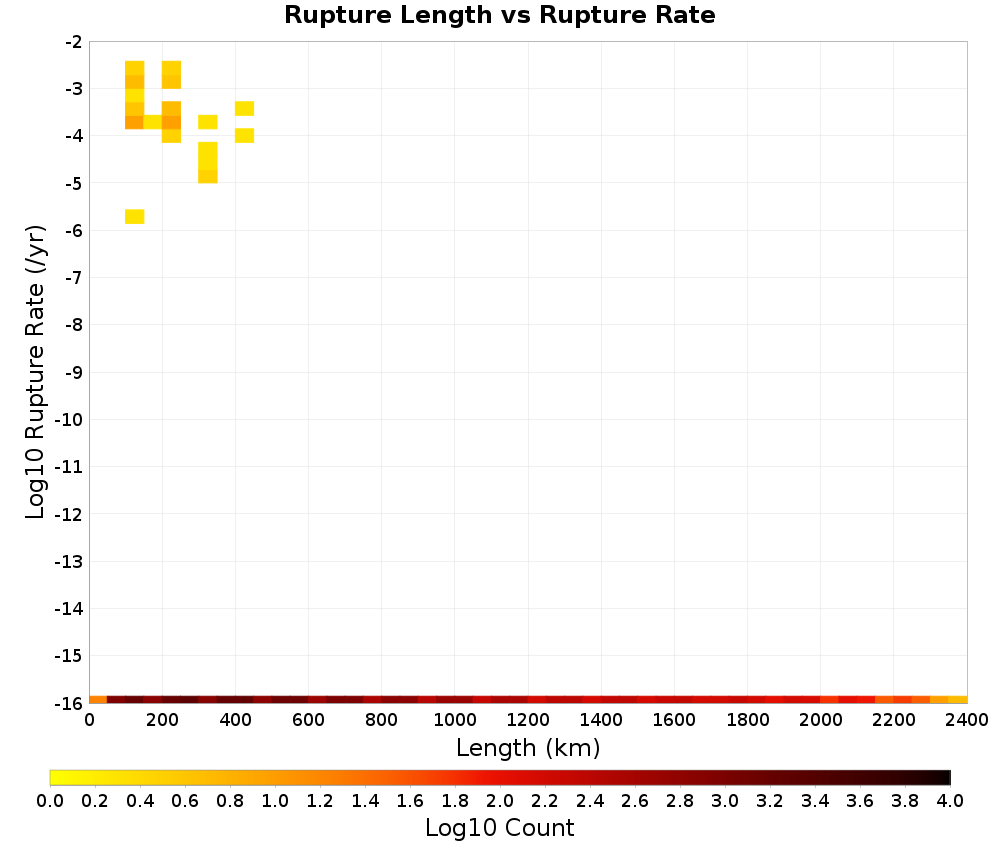Click the color bar tick label "0.0"
The image size is (1000, 850).
point(50,801)
